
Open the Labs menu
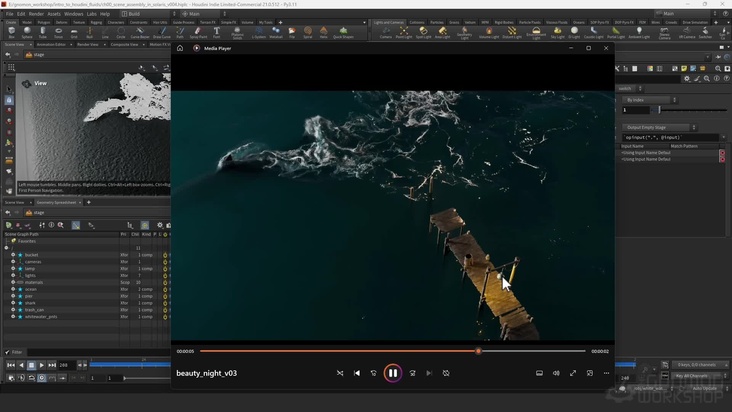click(92, 14)
